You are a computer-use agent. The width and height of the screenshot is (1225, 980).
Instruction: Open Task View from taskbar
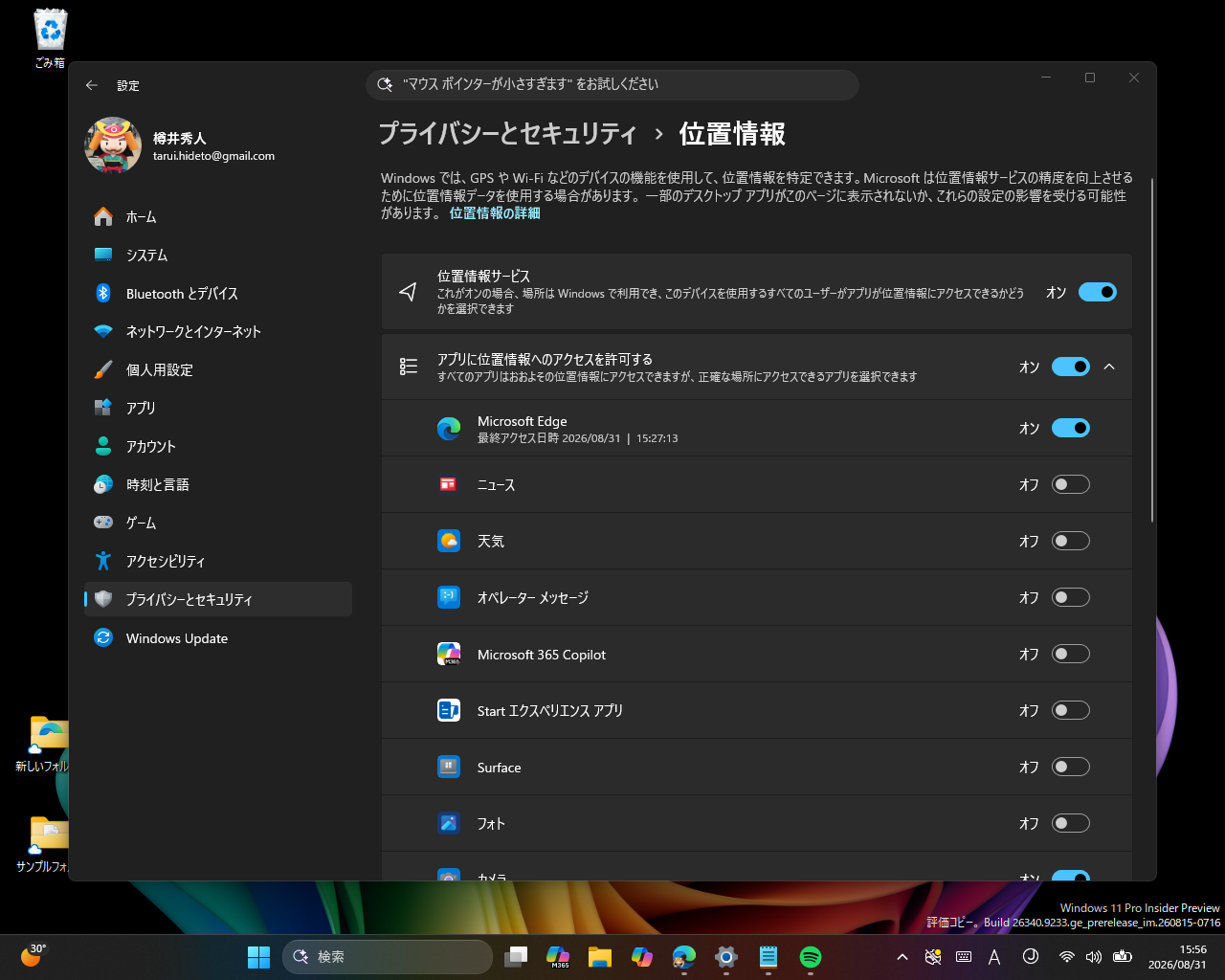tap(516, 957)
